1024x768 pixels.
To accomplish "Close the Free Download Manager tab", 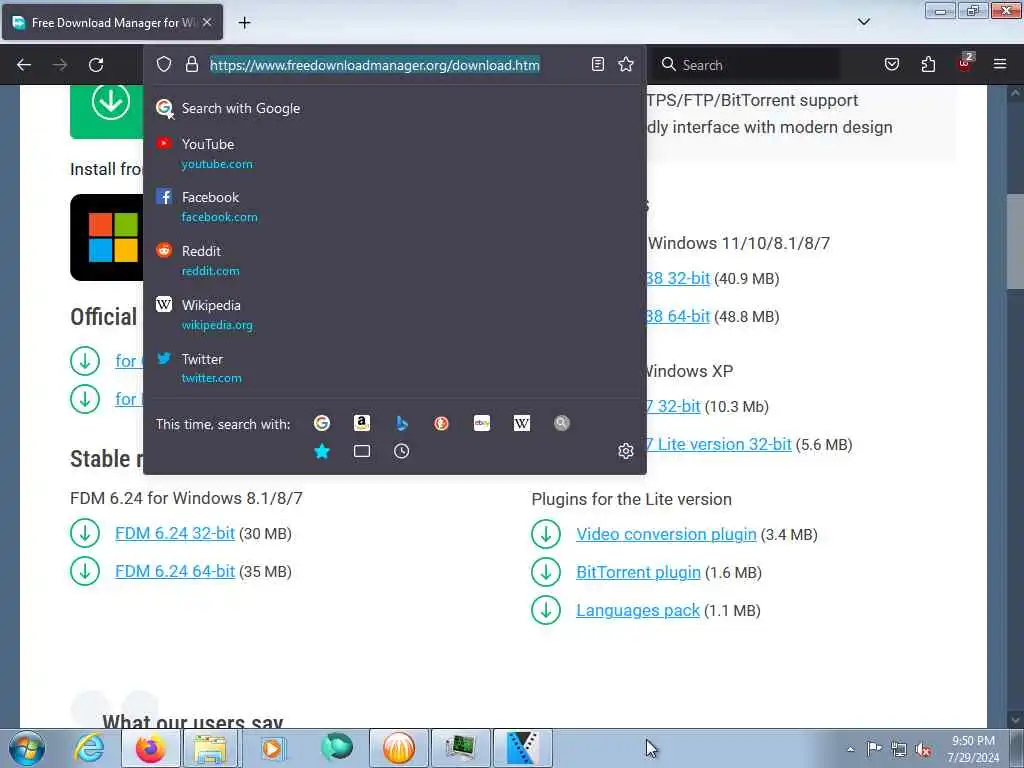I will pos(206,22).
